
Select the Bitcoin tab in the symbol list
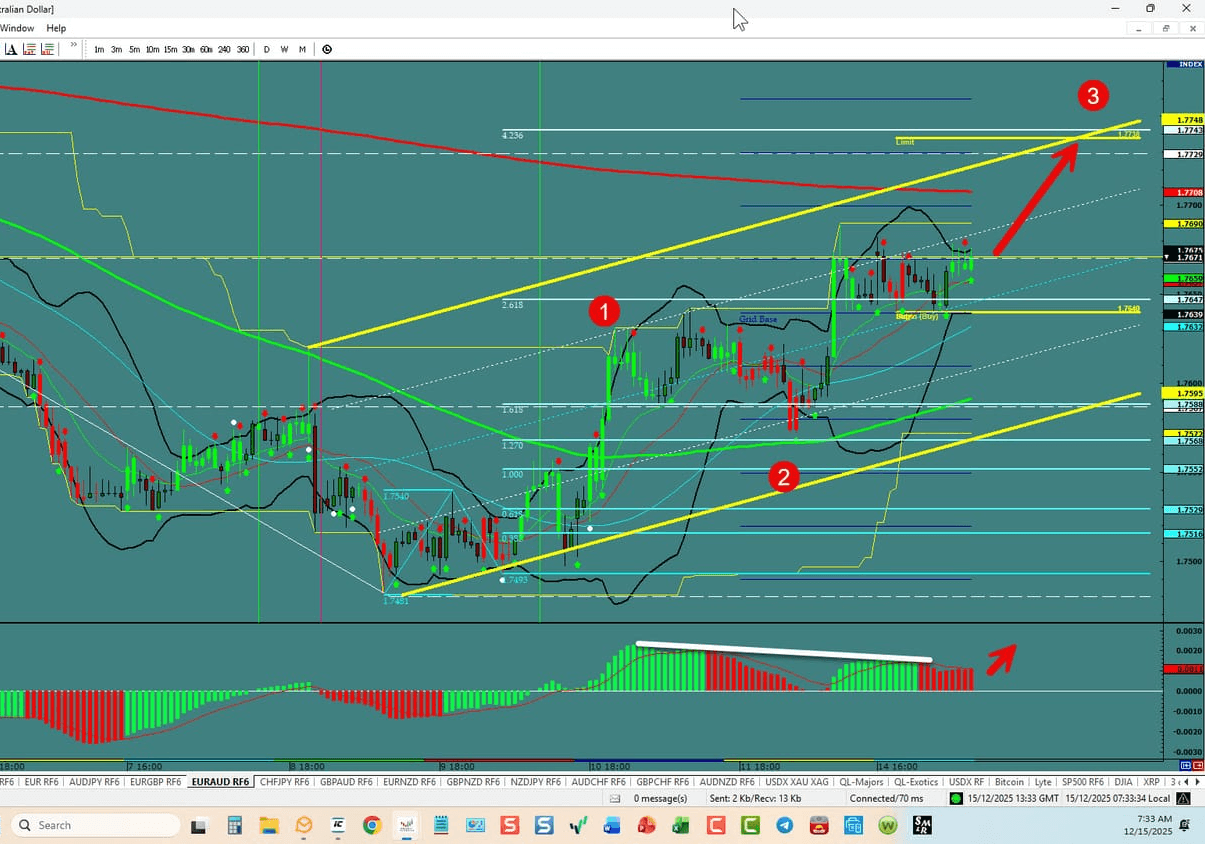coord(1009,781)
